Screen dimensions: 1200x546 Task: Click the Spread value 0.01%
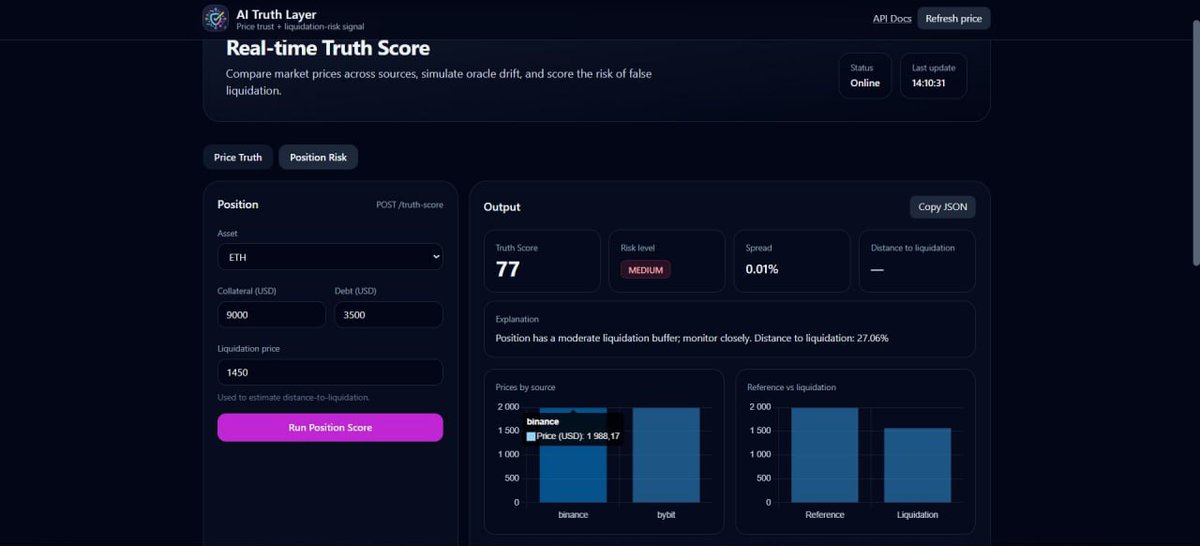click(x=762, y=269)
